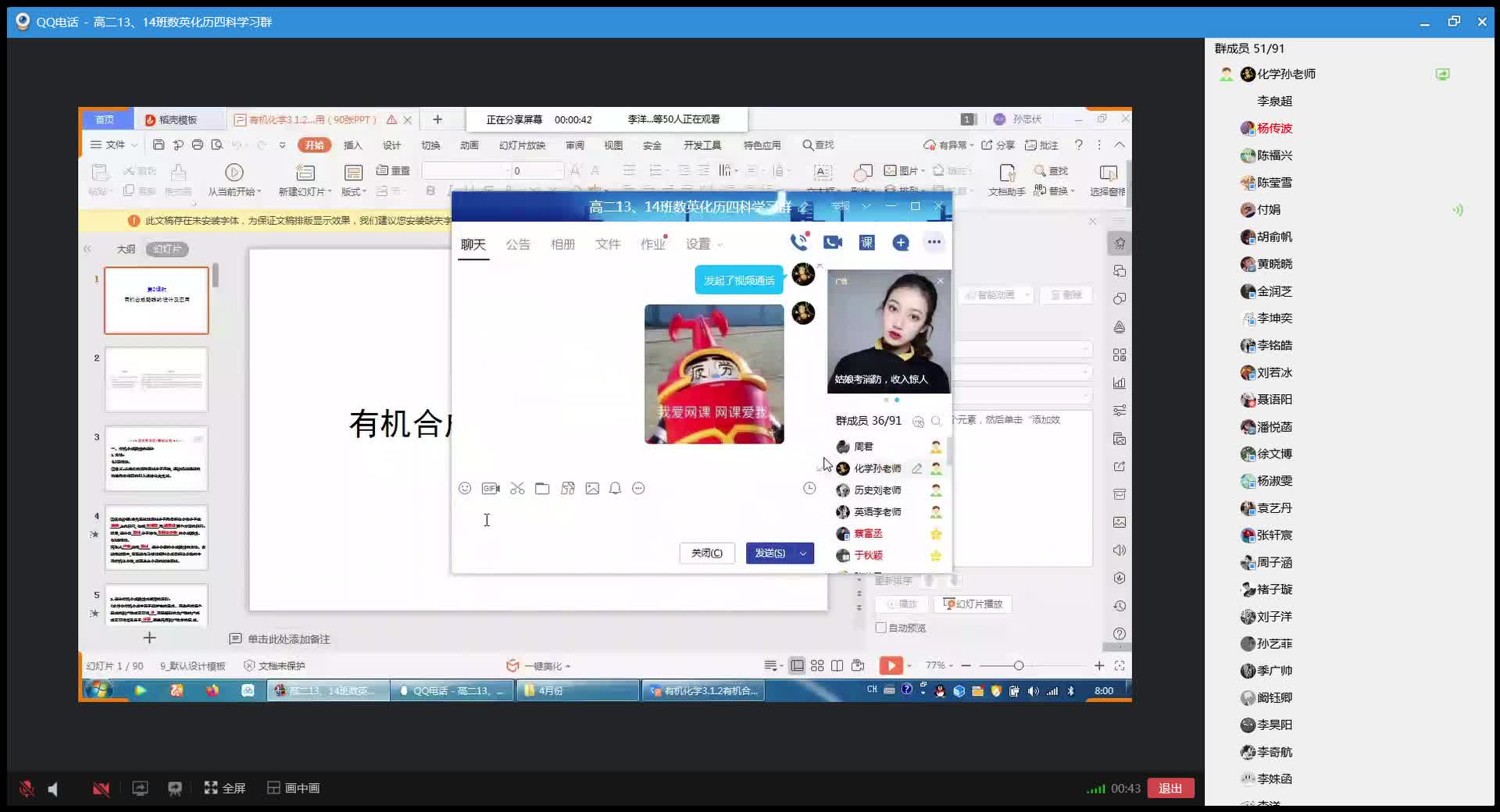Switch to reading view icon in status bar
This screenshot has width=1500, height=812.
pos(837,666)
